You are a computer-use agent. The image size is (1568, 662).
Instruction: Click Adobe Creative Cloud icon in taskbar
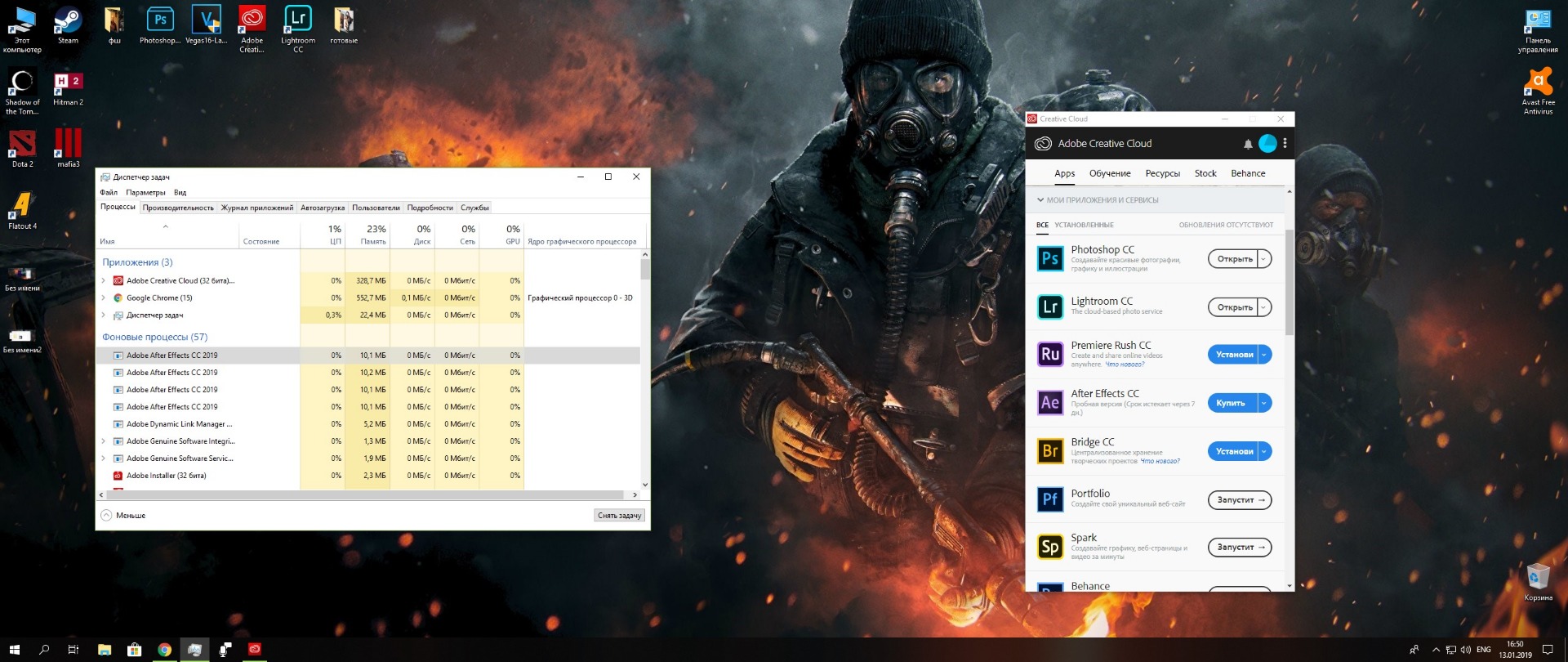click(x=255, y=650)
